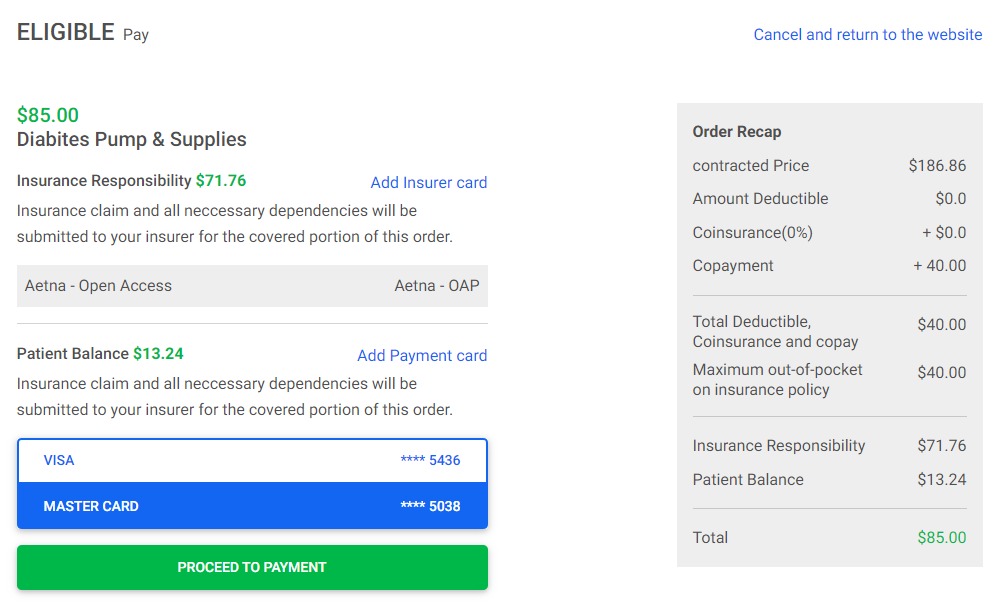Cancel and return to the website
This screenshot has width=1001, height=605.
(867, 35)
